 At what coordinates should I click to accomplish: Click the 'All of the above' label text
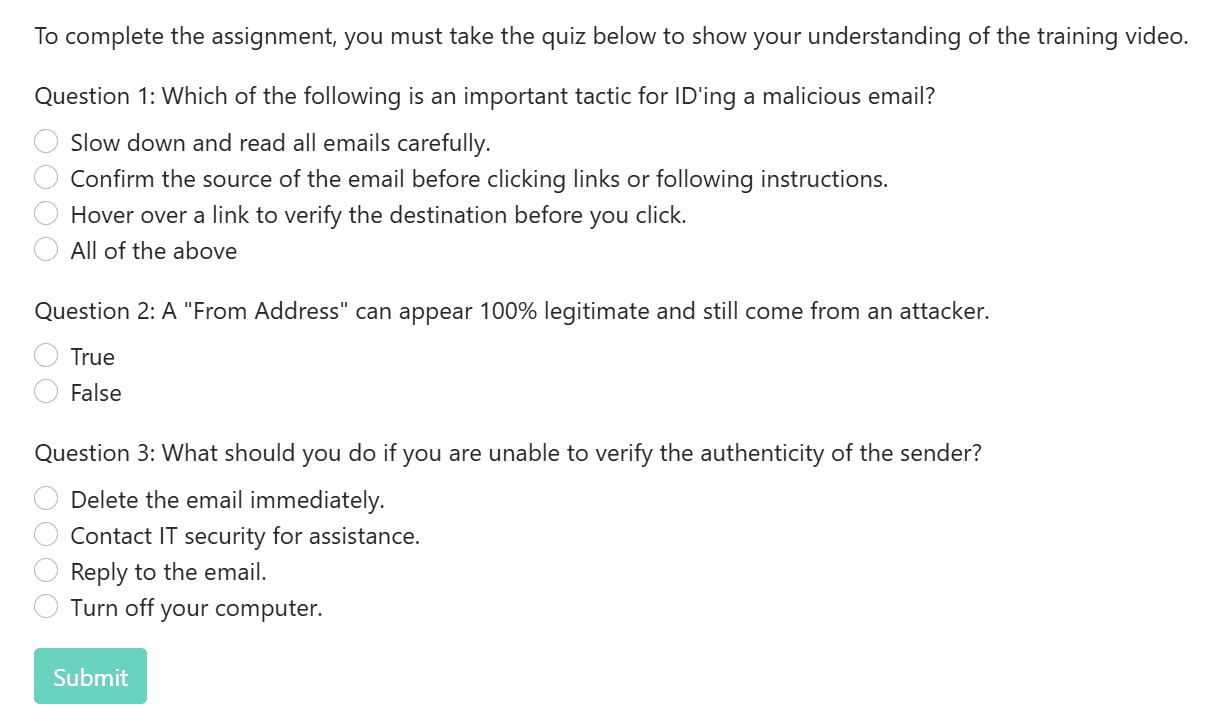[154, 251]
